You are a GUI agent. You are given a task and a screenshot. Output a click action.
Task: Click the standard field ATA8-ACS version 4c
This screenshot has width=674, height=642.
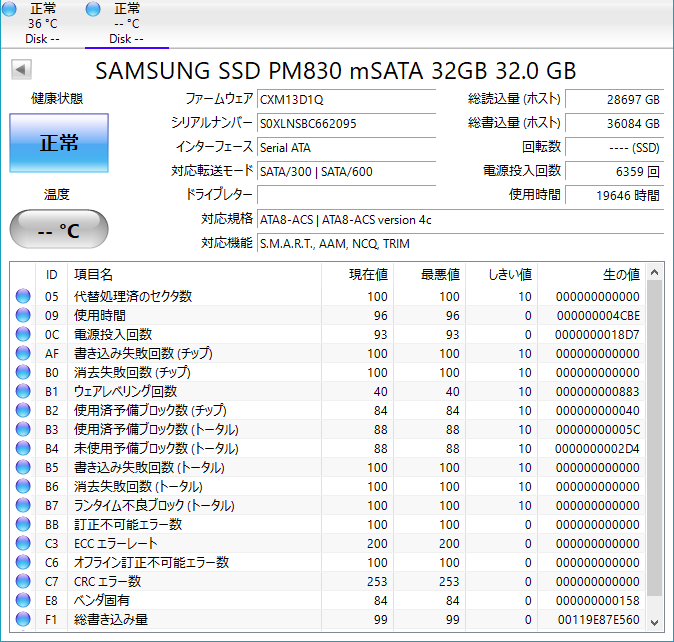point(460,220)
